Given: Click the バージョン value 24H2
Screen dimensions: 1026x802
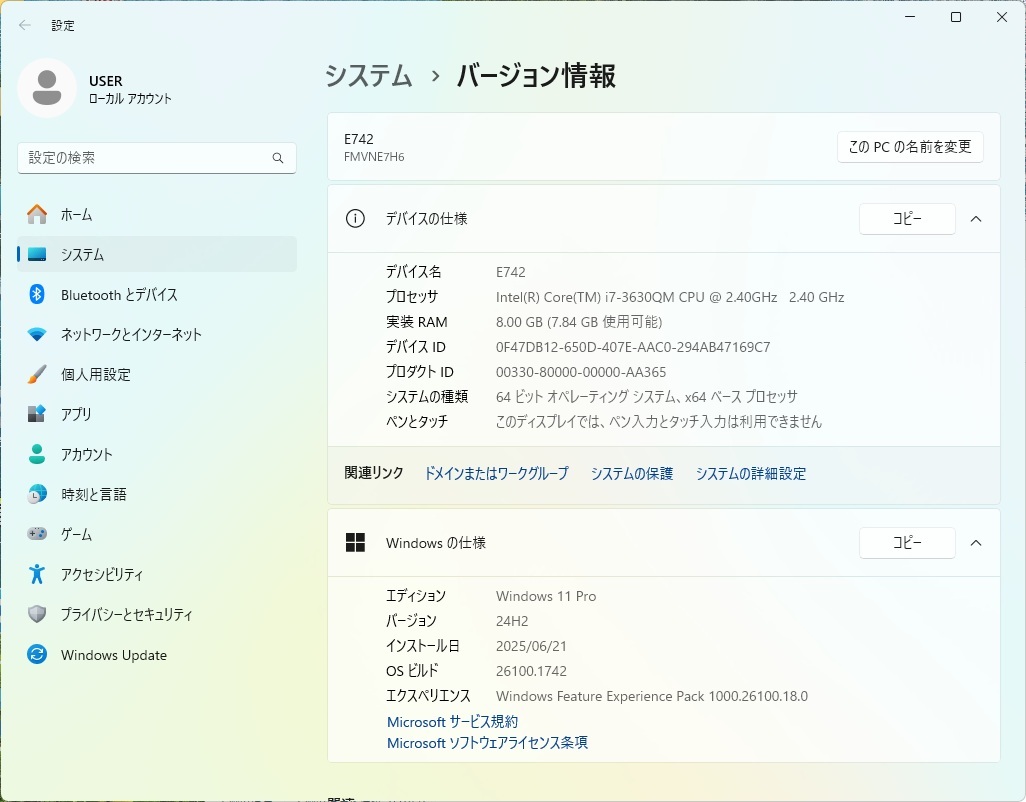Looking at the screenshot, I should (512, 621).
